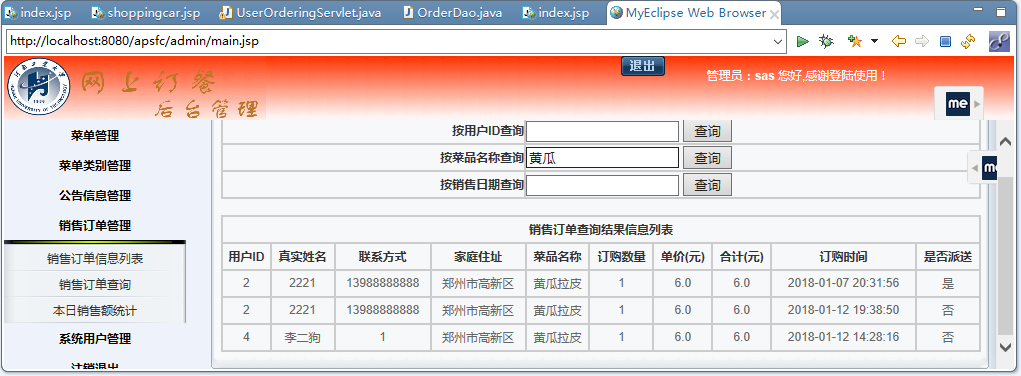Go back with the yellow left arrow

click(899, 41)
